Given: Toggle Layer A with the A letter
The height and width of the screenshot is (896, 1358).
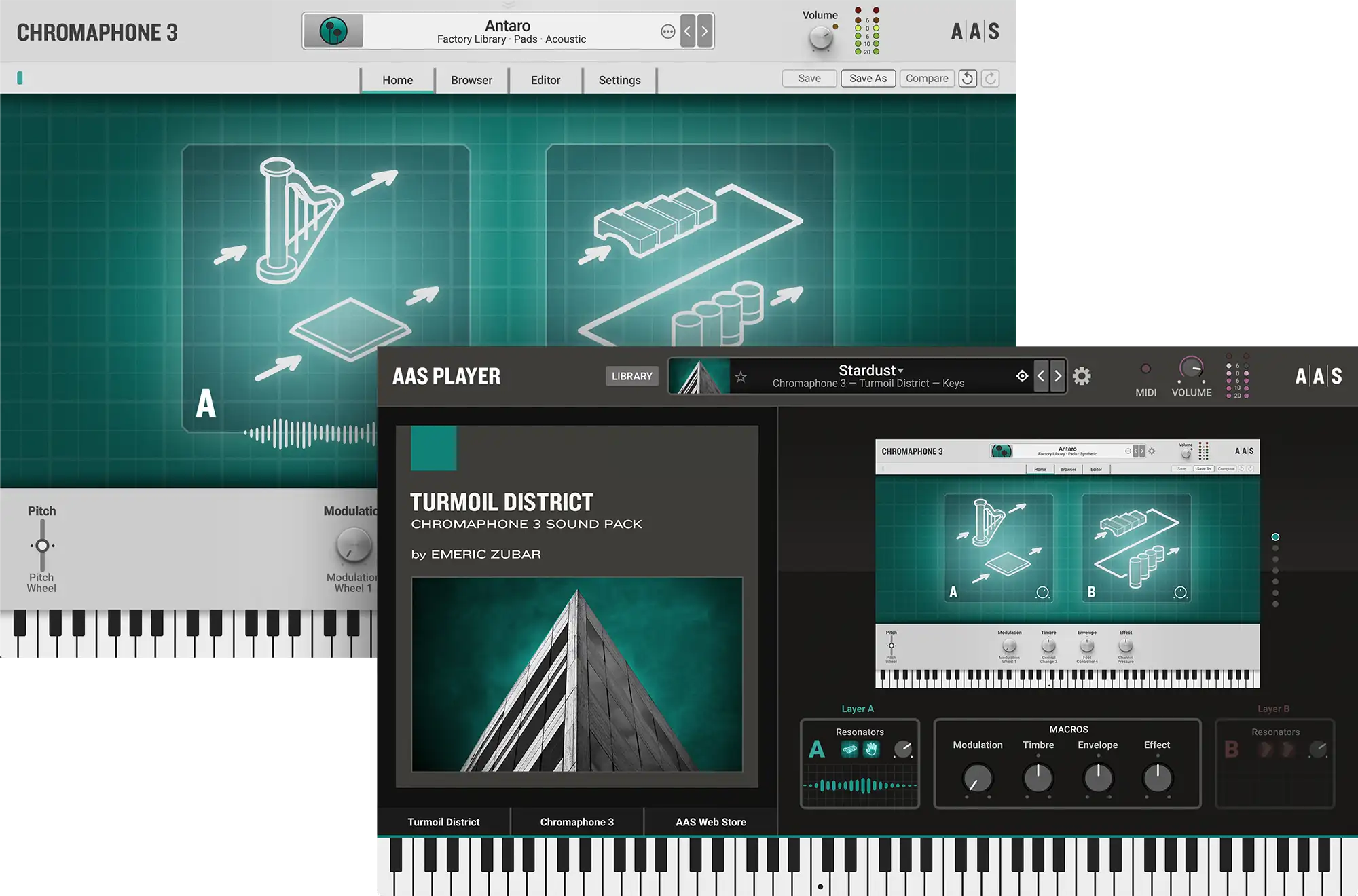Looking at the screenshot, I should point(817,749).
